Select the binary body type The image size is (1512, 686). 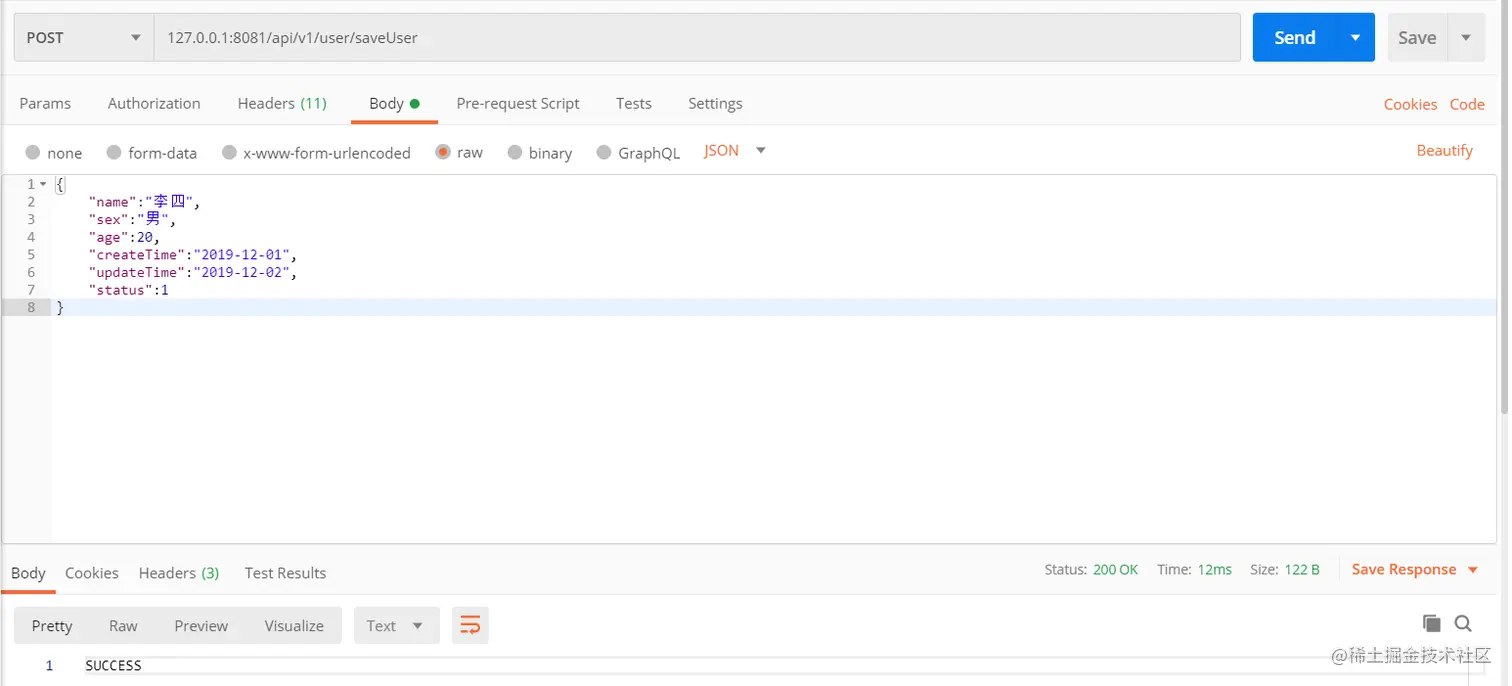click(540, 153)
